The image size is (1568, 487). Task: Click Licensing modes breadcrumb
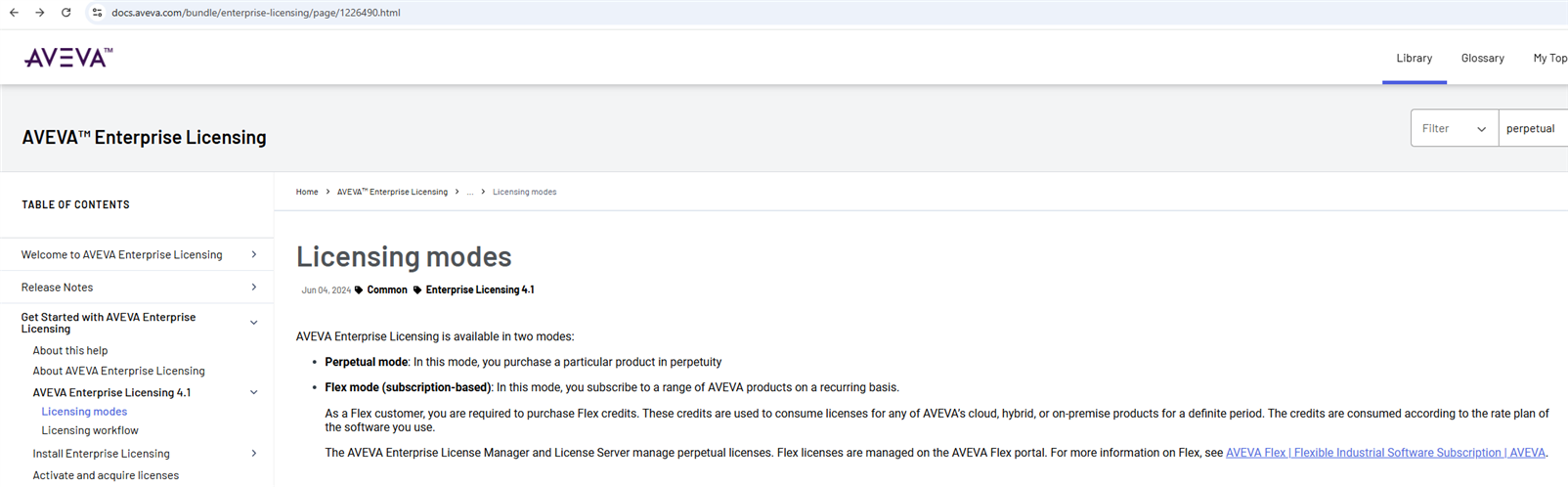tap(524, 192)
